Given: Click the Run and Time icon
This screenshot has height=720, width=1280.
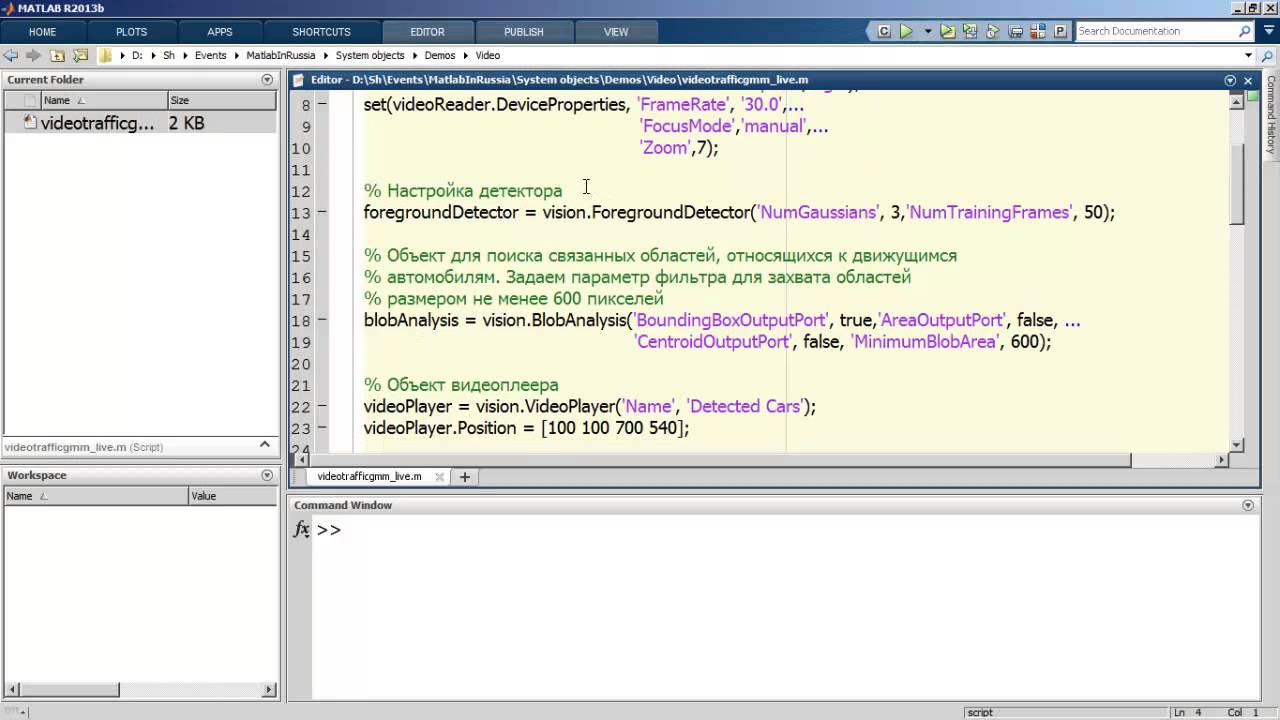Looking at the screenshot, I should coord(992,31).
